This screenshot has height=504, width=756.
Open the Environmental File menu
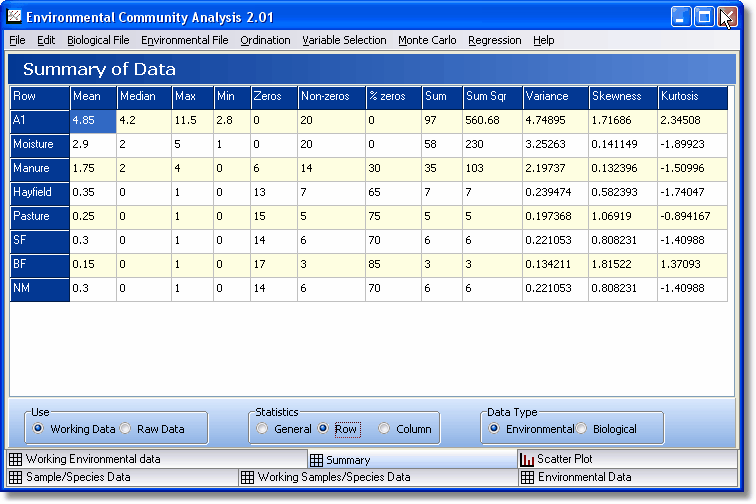185,41
